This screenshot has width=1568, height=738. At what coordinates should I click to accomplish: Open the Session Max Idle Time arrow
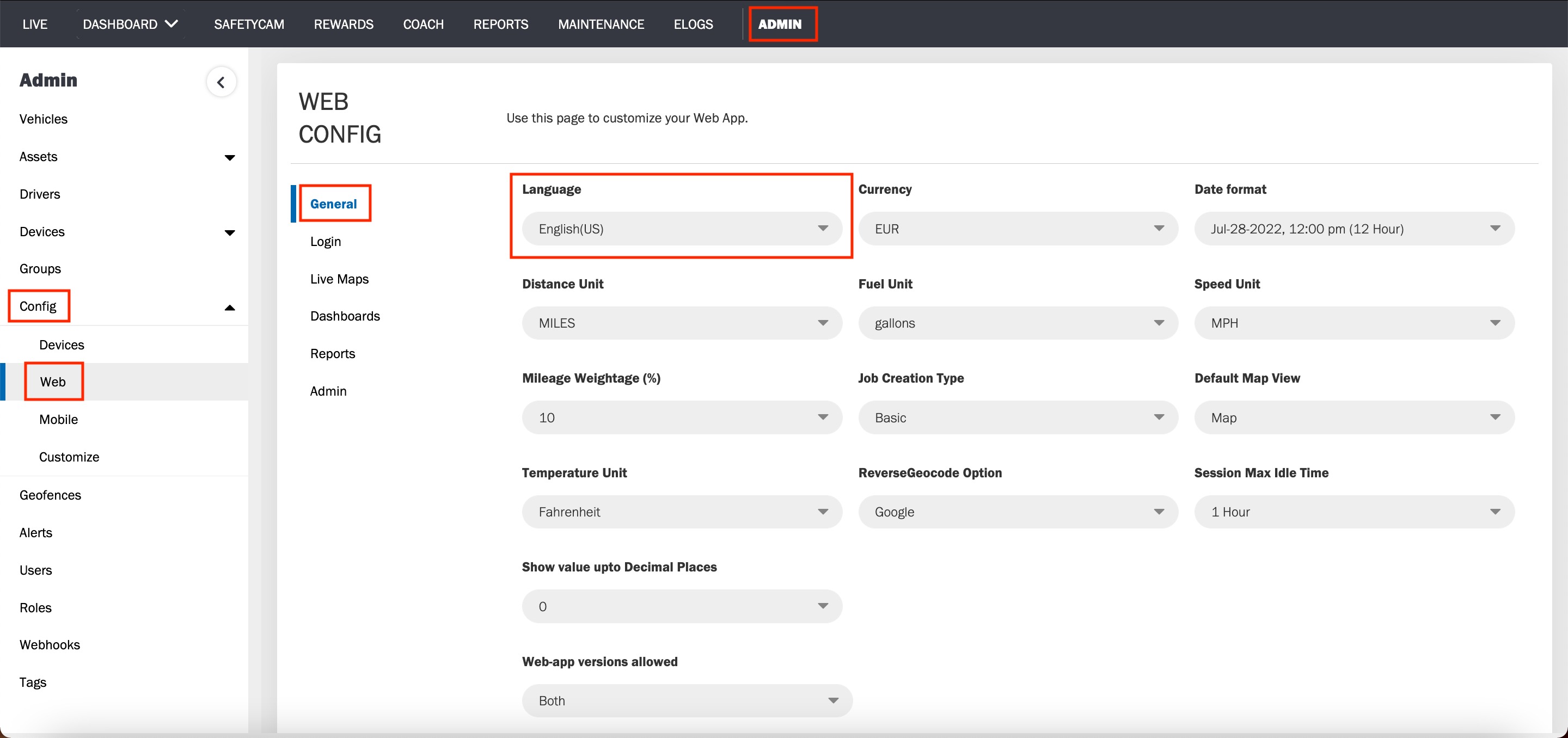pos(1495,512)
